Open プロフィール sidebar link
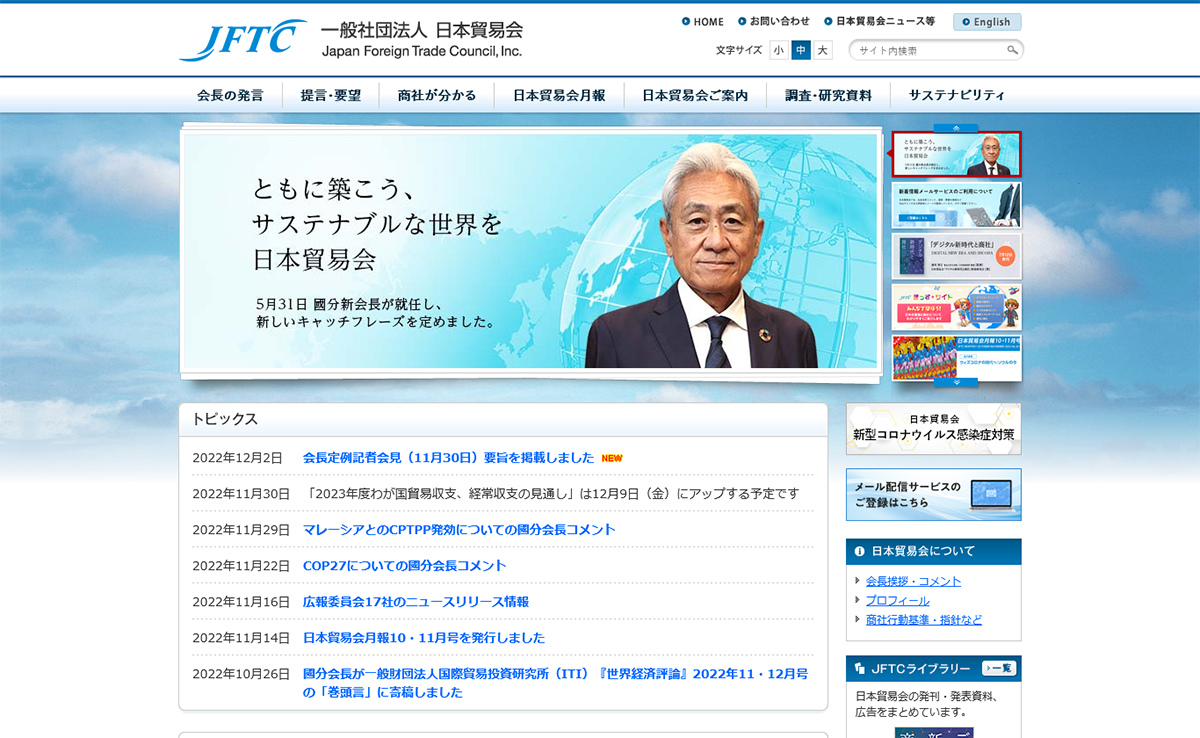1200x738 pixels. [897, 601]
